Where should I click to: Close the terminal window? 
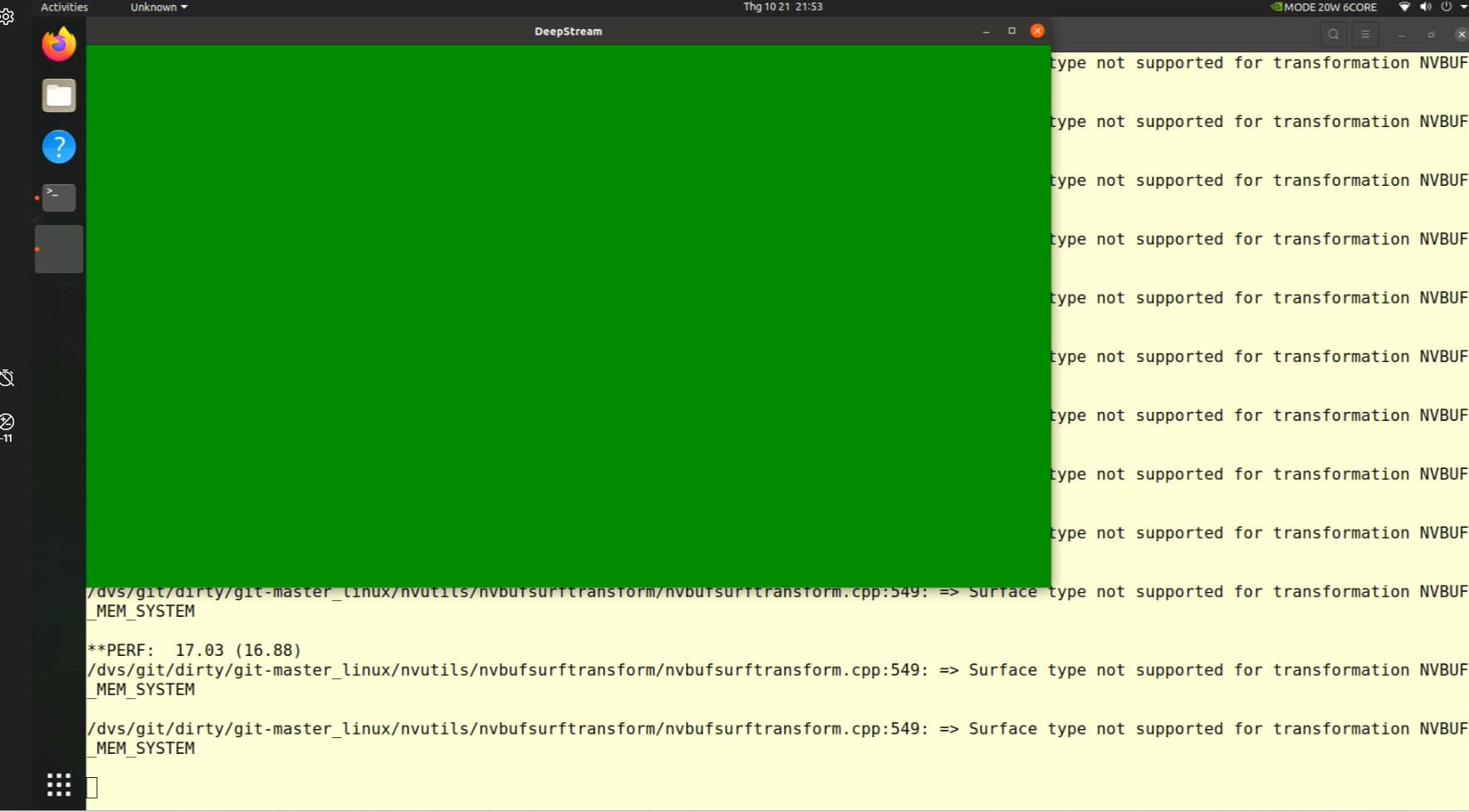tap(1462, 34)
